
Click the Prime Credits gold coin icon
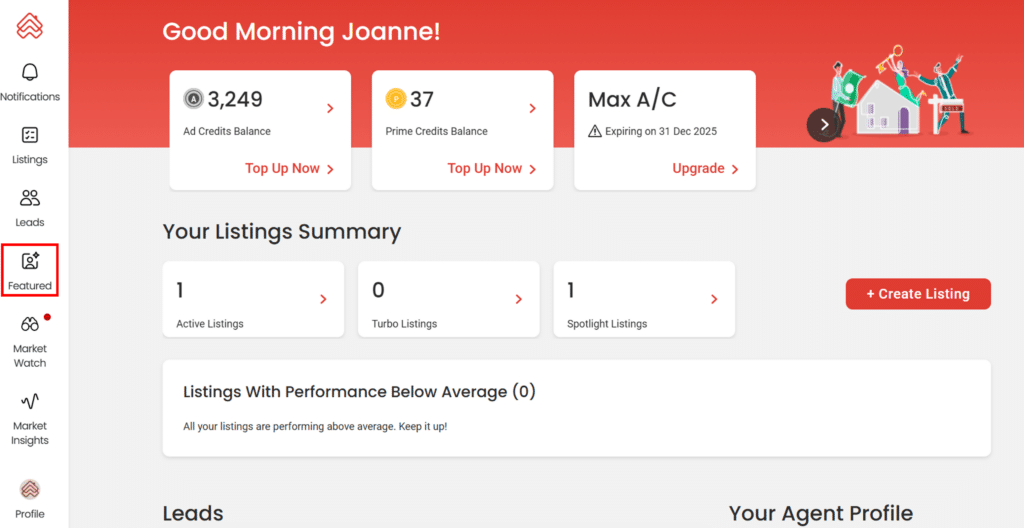[x=396, y=99]
